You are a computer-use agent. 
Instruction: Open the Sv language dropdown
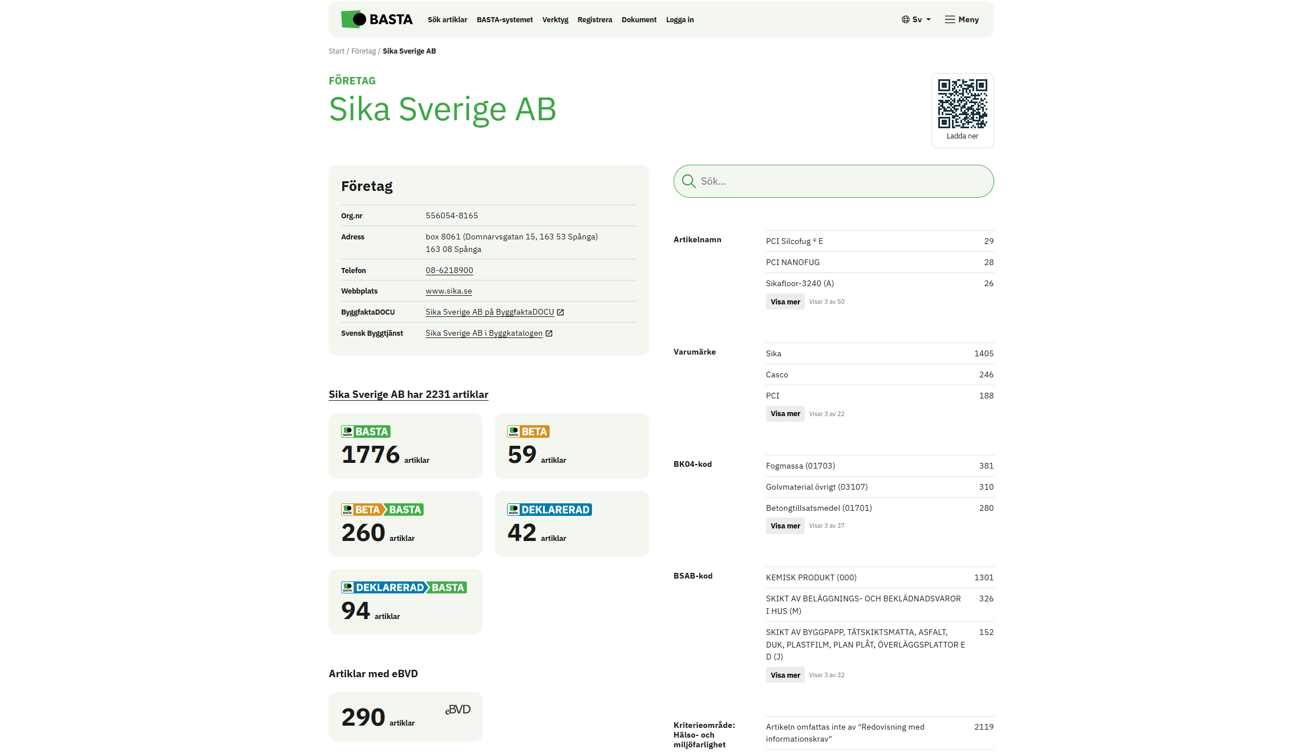click(916, 19)
